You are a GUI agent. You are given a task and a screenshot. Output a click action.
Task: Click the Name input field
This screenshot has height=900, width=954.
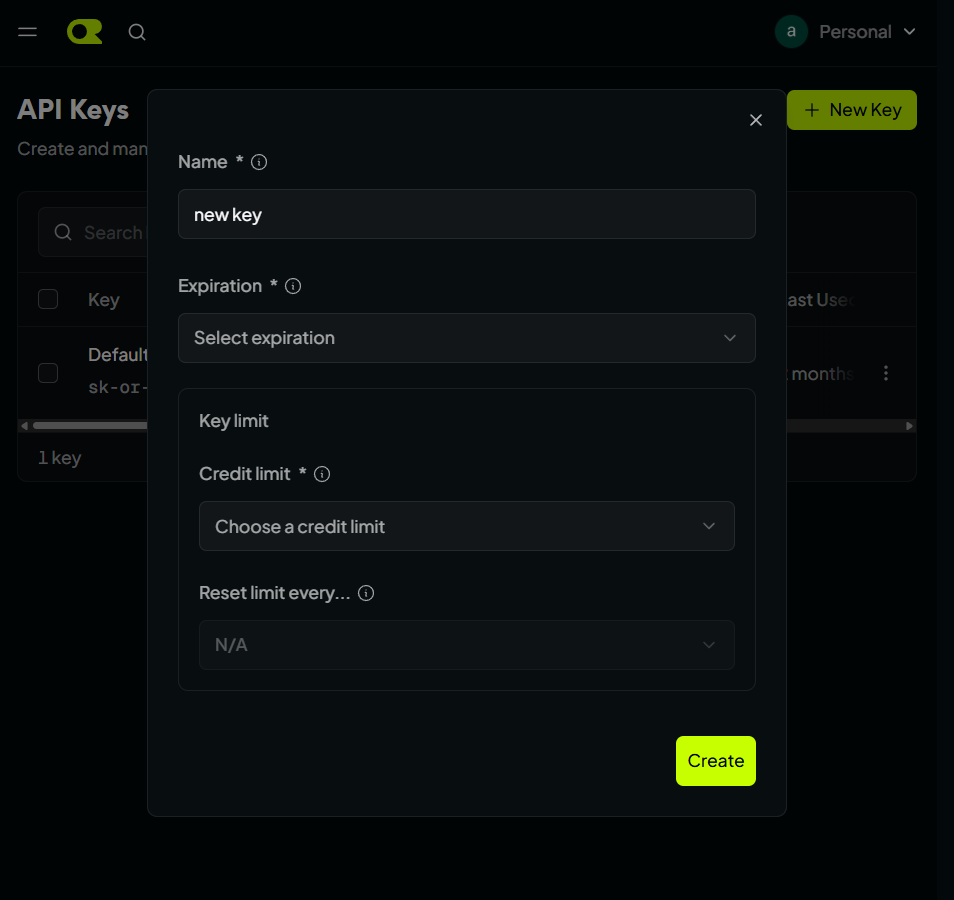[467, 214]
